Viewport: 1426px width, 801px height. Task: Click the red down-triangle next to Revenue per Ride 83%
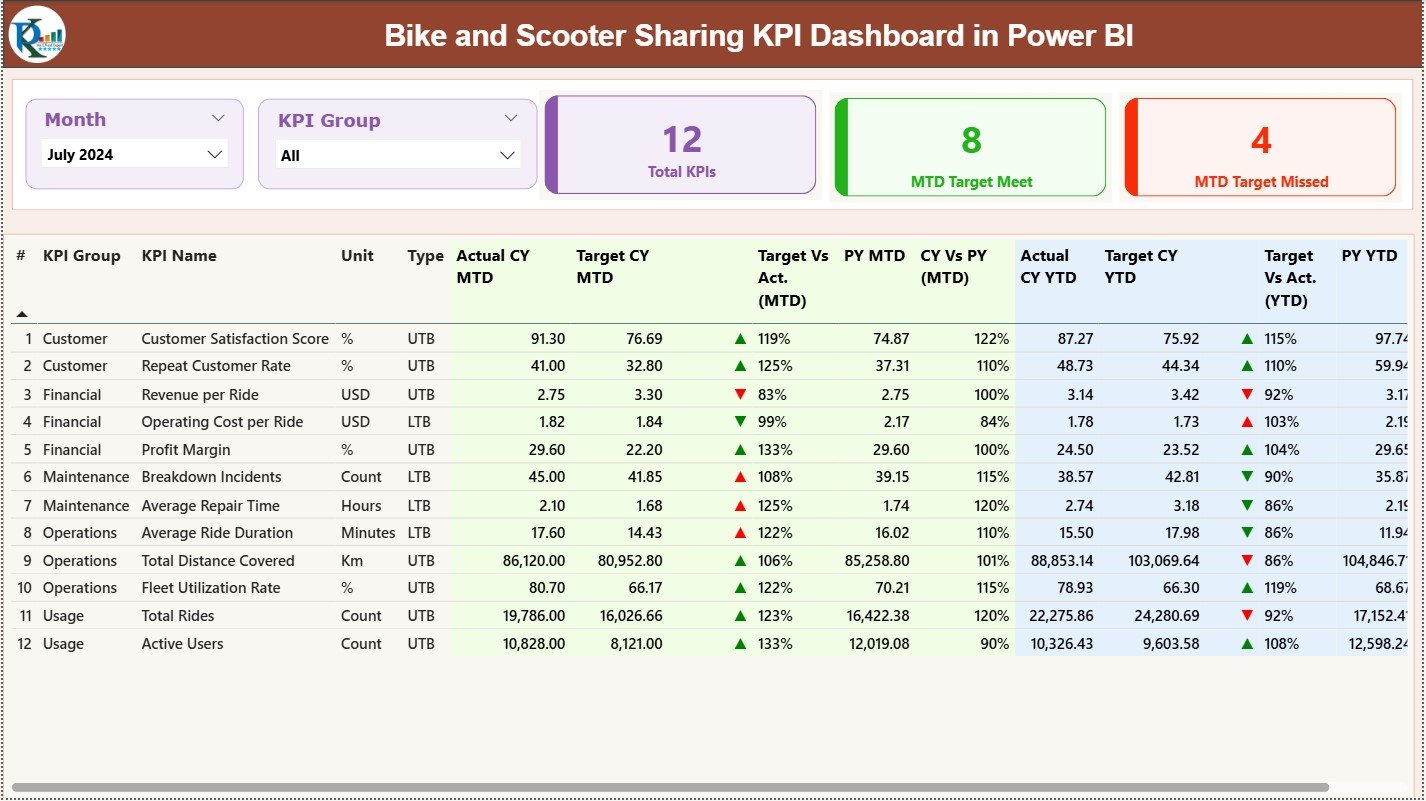pyautogui.click(x=741, y=394)
